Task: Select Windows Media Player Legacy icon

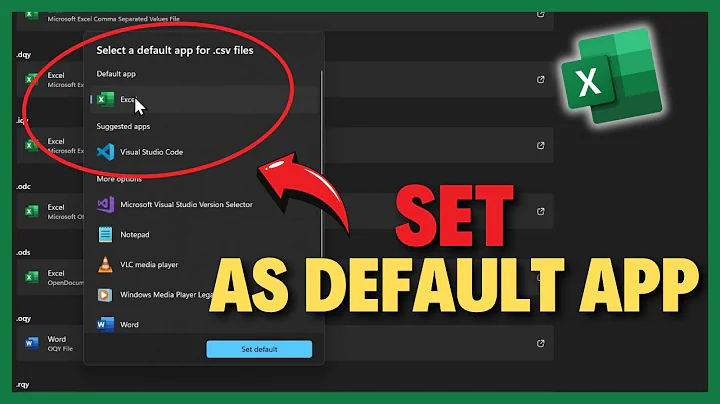Action: click(x=105, y=295)
